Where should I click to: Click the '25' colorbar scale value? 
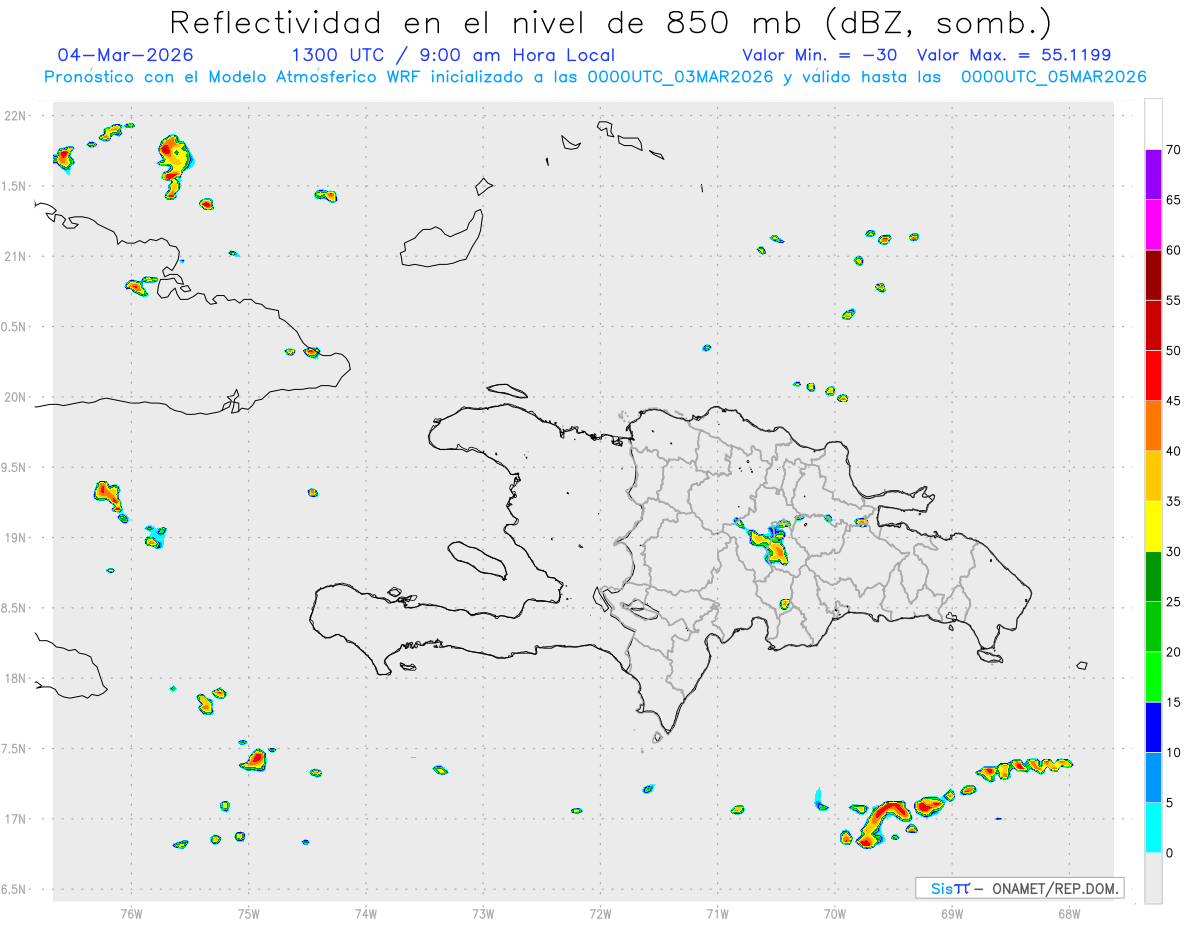tap(1174, 602)
